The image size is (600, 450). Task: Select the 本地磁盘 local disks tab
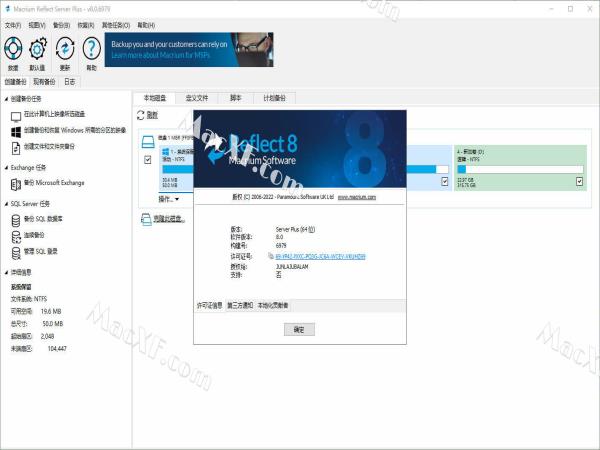point(155,98)
